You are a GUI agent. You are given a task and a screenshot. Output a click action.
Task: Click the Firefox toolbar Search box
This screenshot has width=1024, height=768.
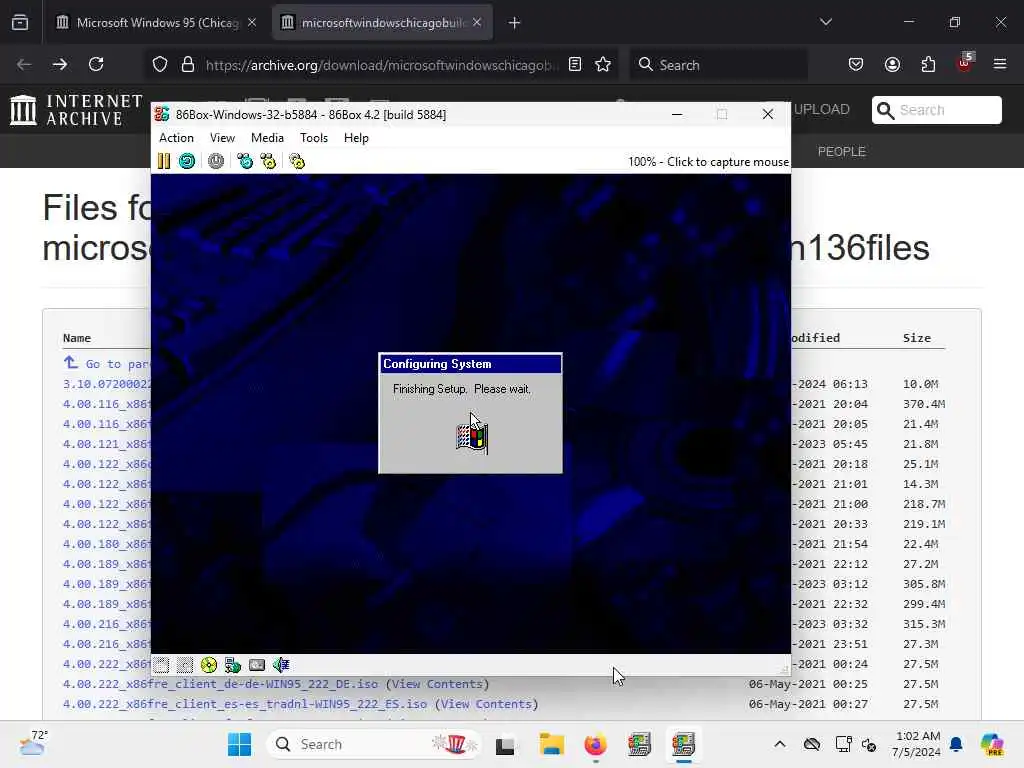point(718,65)
